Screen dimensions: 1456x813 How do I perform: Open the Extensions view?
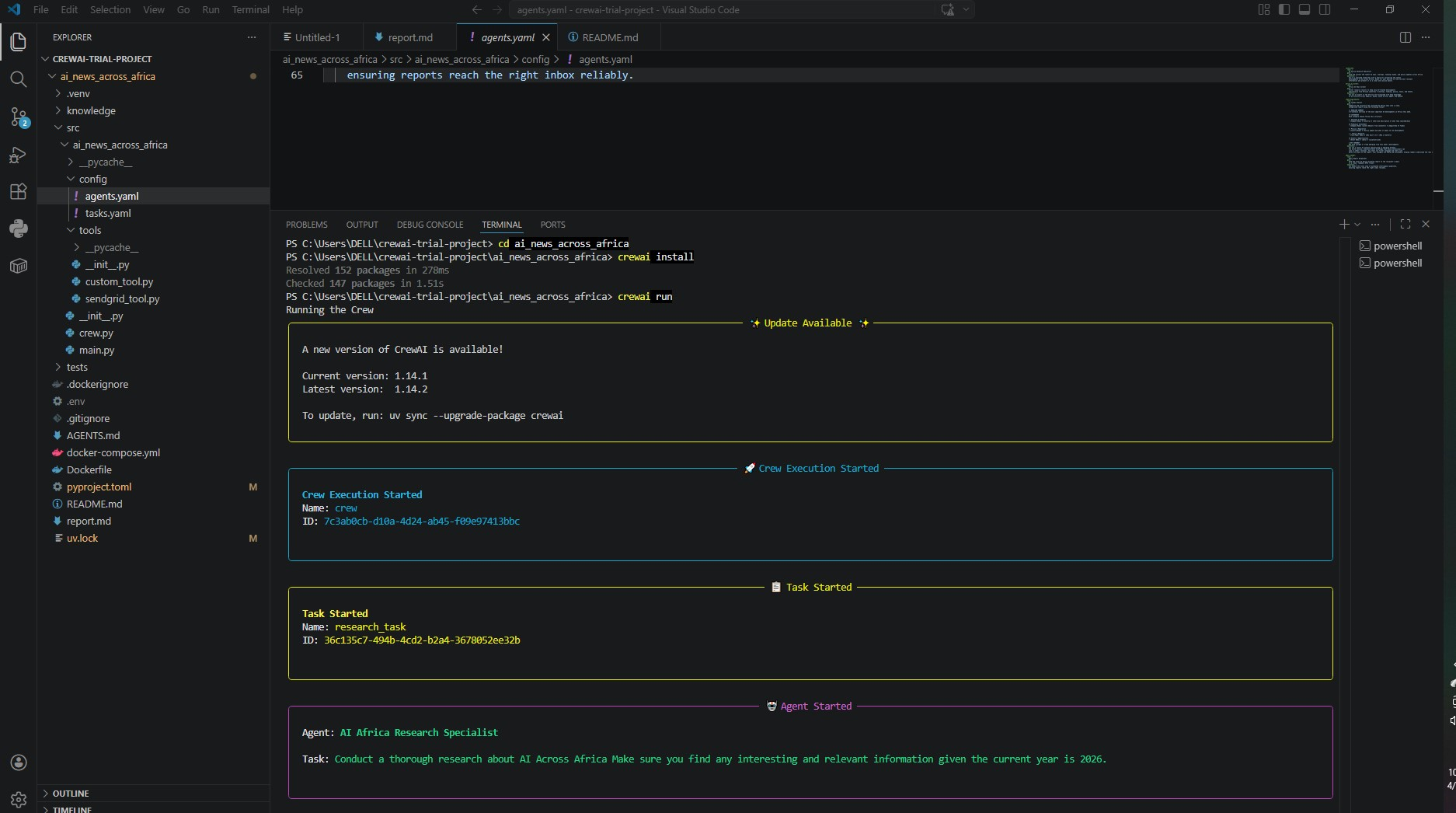coord(18,192)
